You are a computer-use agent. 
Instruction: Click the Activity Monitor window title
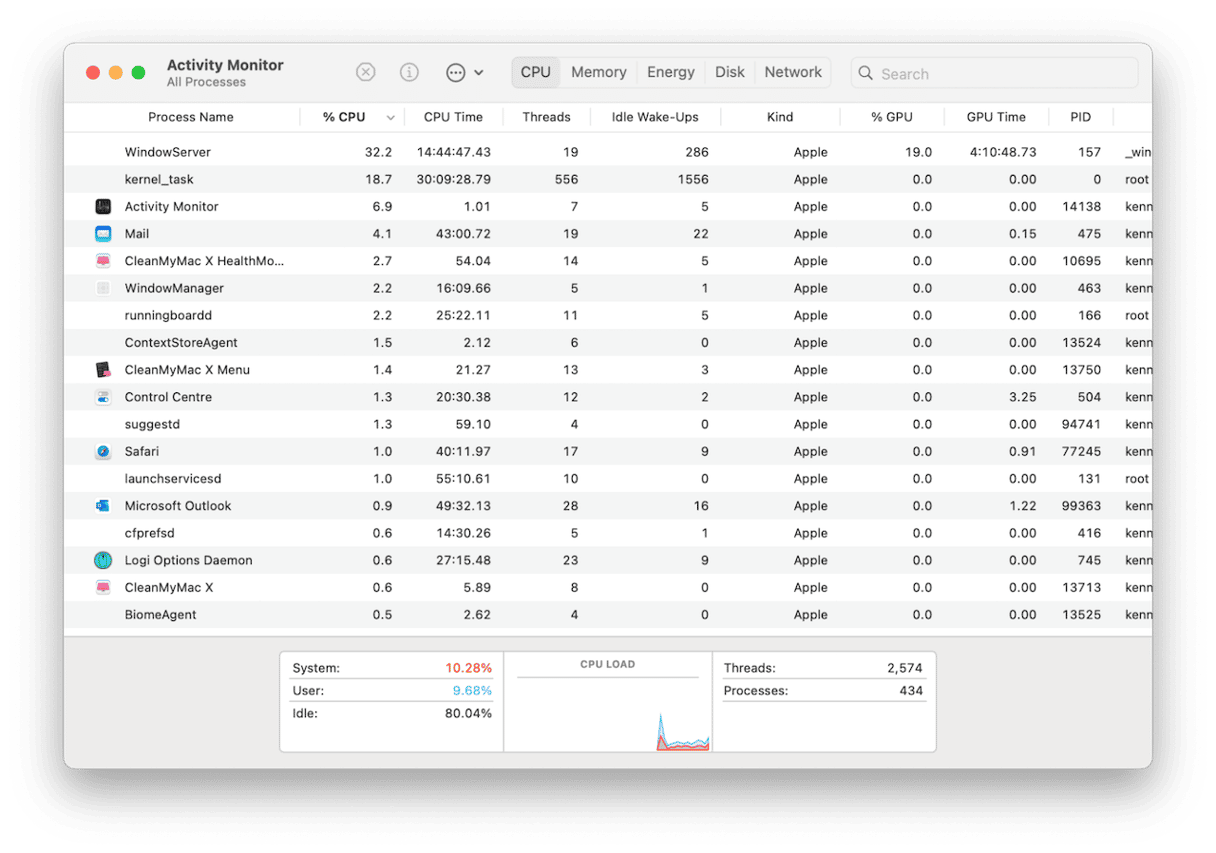point(225,65)
